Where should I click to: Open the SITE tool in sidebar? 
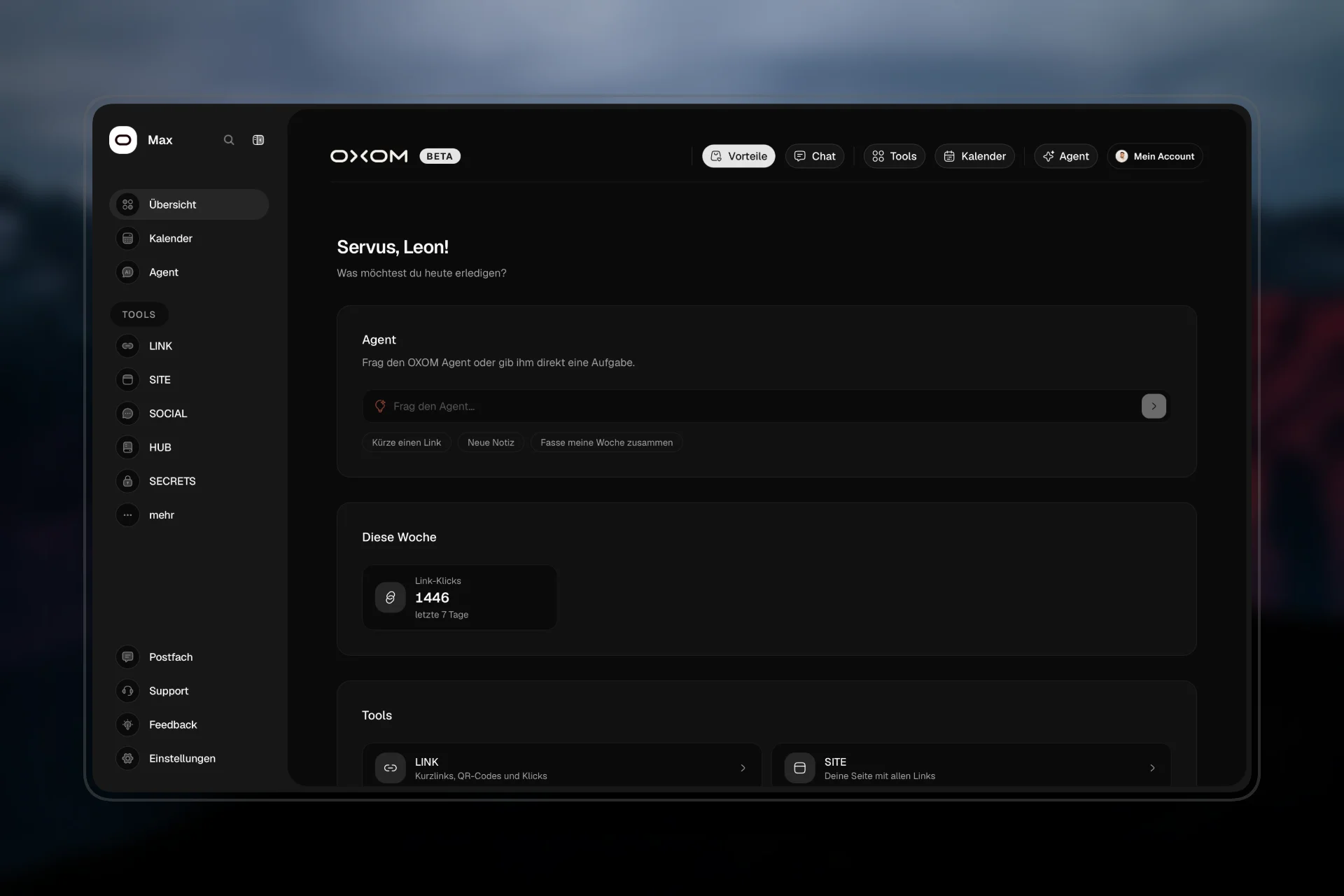(189, 379)
